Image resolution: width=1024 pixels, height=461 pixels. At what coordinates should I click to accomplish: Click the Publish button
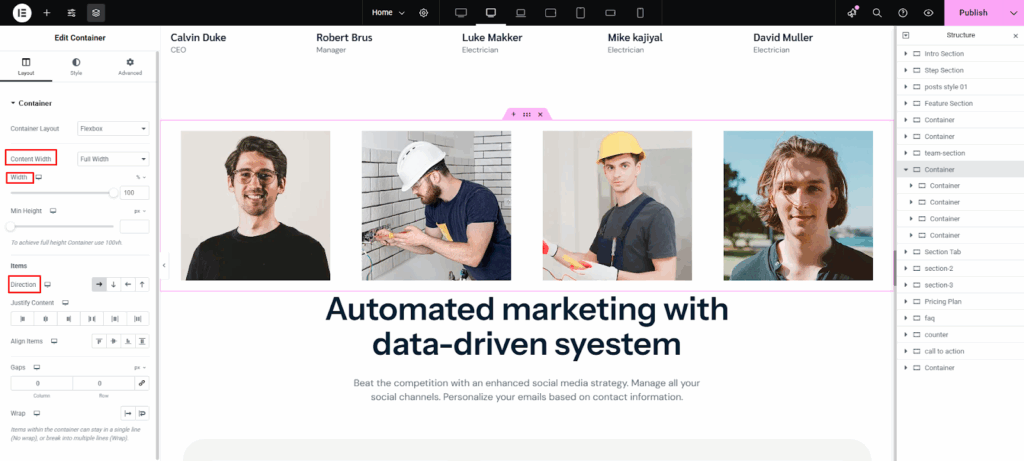point(973,13)
